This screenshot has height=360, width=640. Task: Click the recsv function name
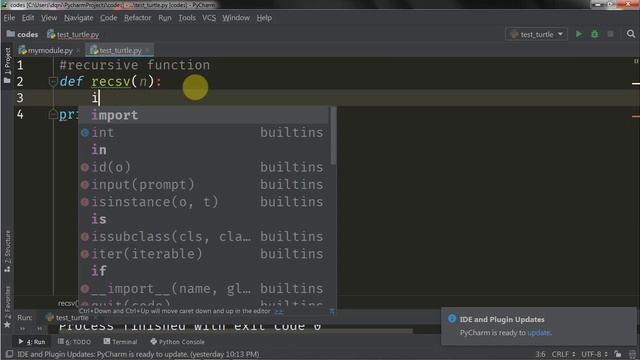pyautogui.click(x=111, y=82)
